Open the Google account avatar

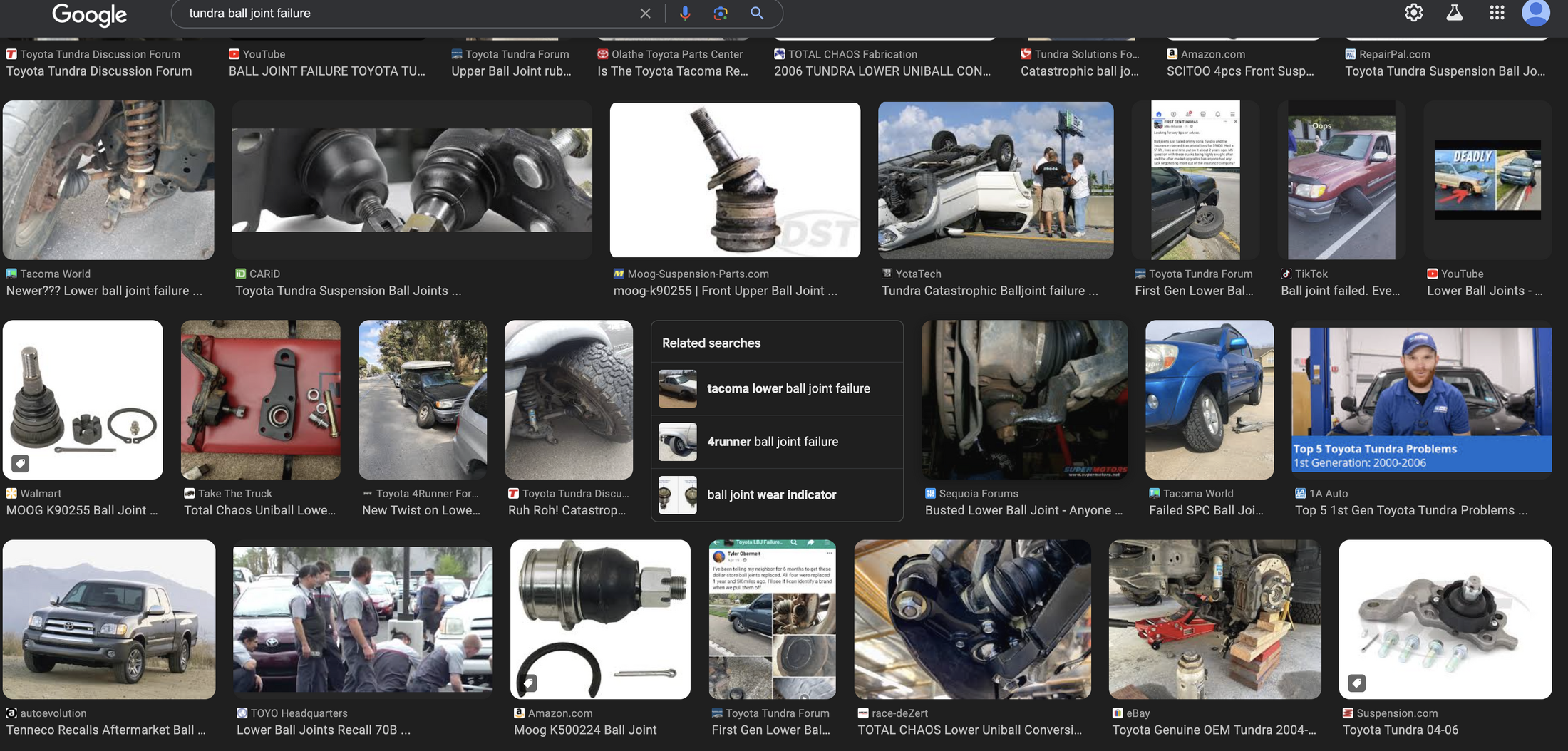tap(1536, 13)
